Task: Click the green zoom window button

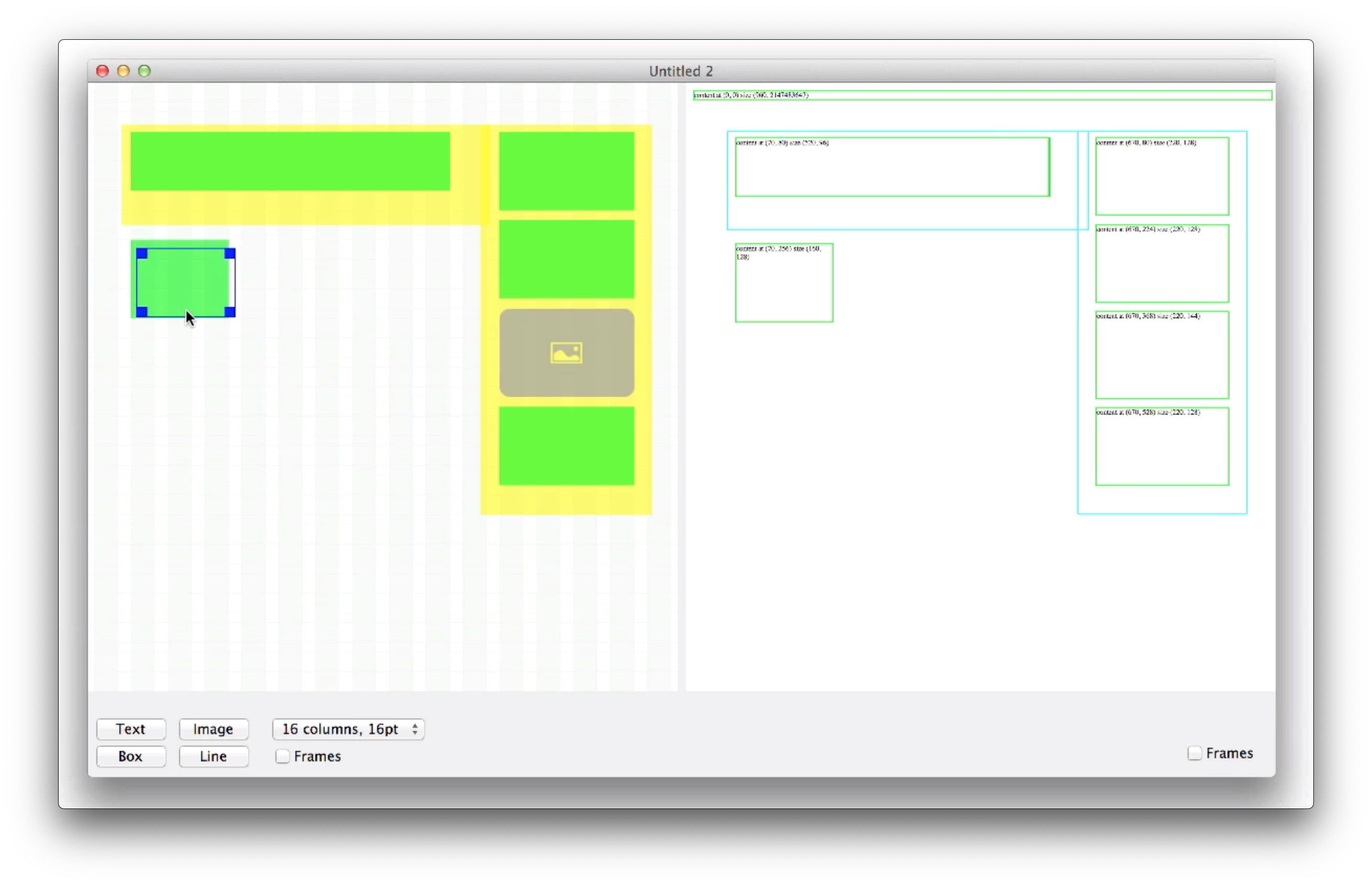Action: click(145, 71)
